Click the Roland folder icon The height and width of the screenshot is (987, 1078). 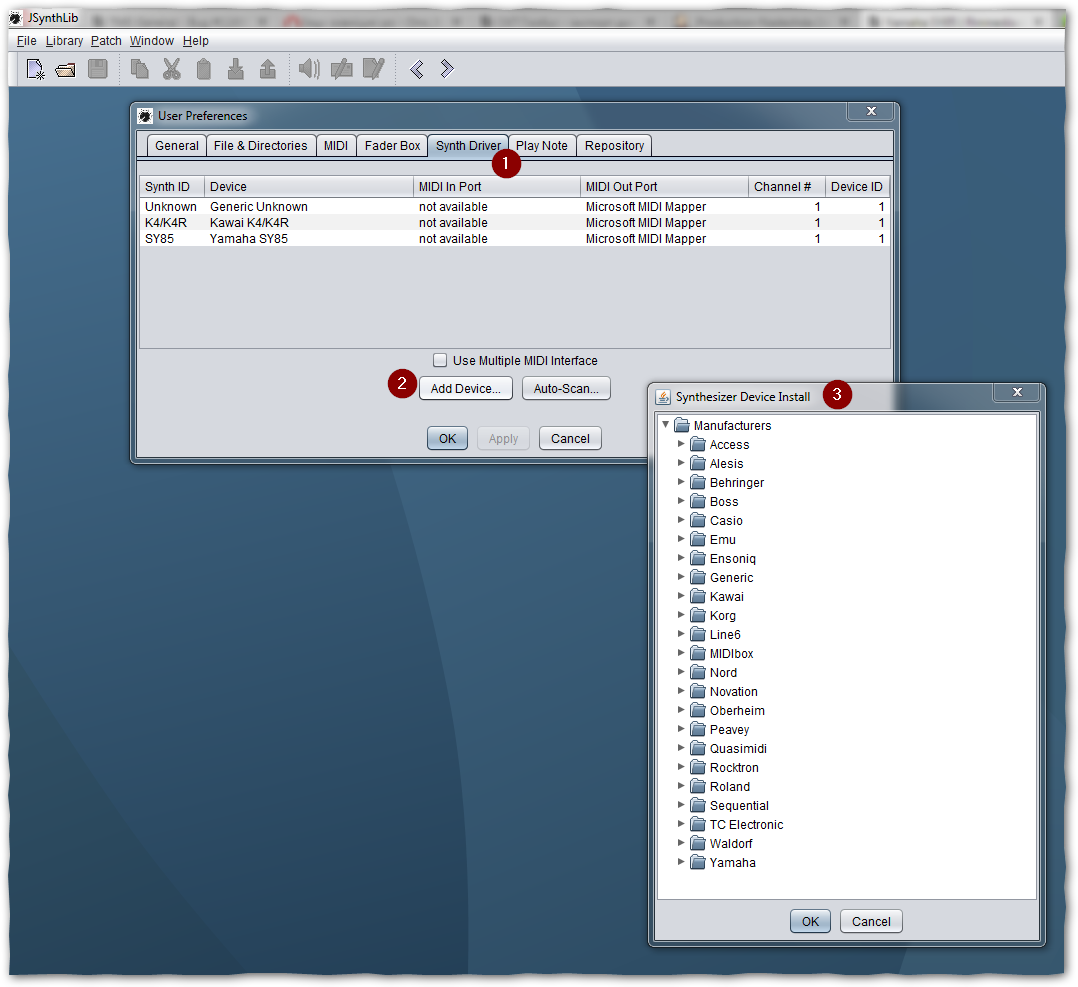[x=698, y=786]
